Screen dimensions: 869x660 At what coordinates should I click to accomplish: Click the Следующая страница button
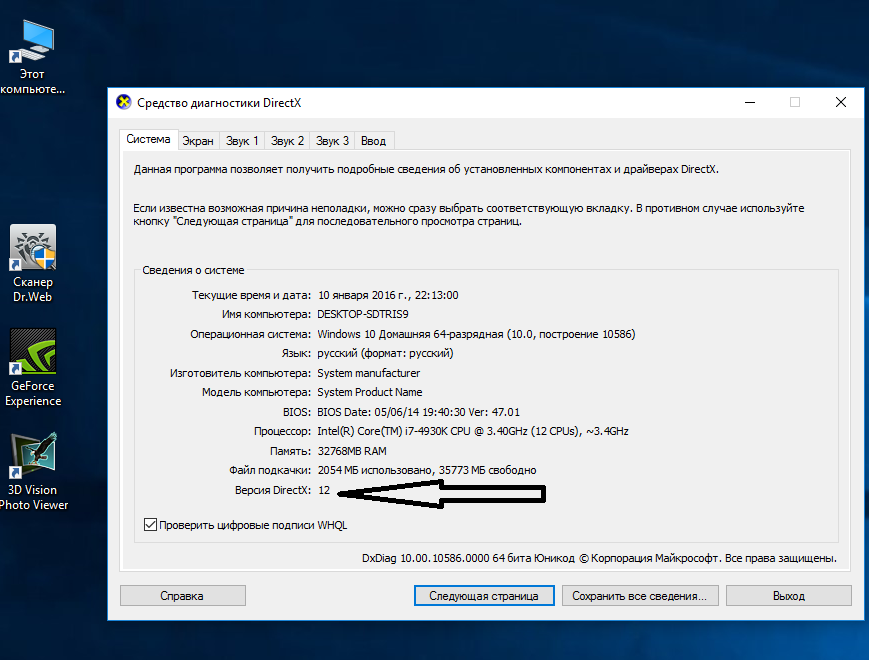tap(484, 596)
